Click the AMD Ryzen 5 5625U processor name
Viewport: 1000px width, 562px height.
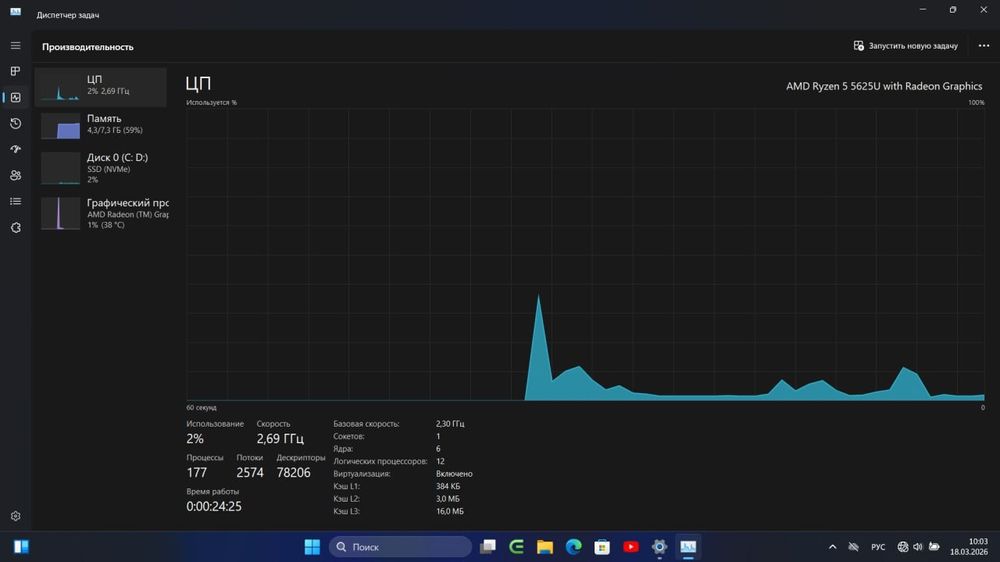[x=884, y=86]
